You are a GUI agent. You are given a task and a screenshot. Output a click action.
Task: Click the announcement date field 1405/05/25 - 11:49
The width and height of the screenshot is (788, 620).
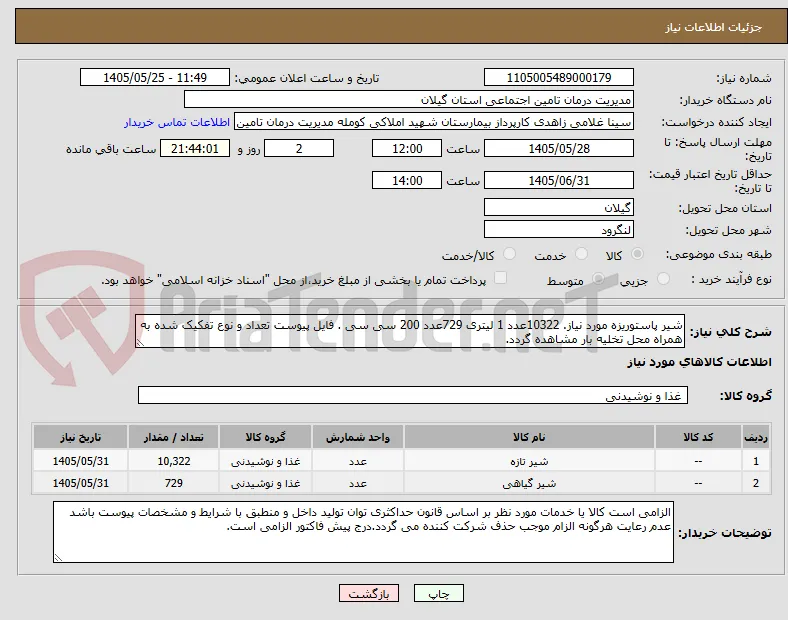click(x=155, y=77)
